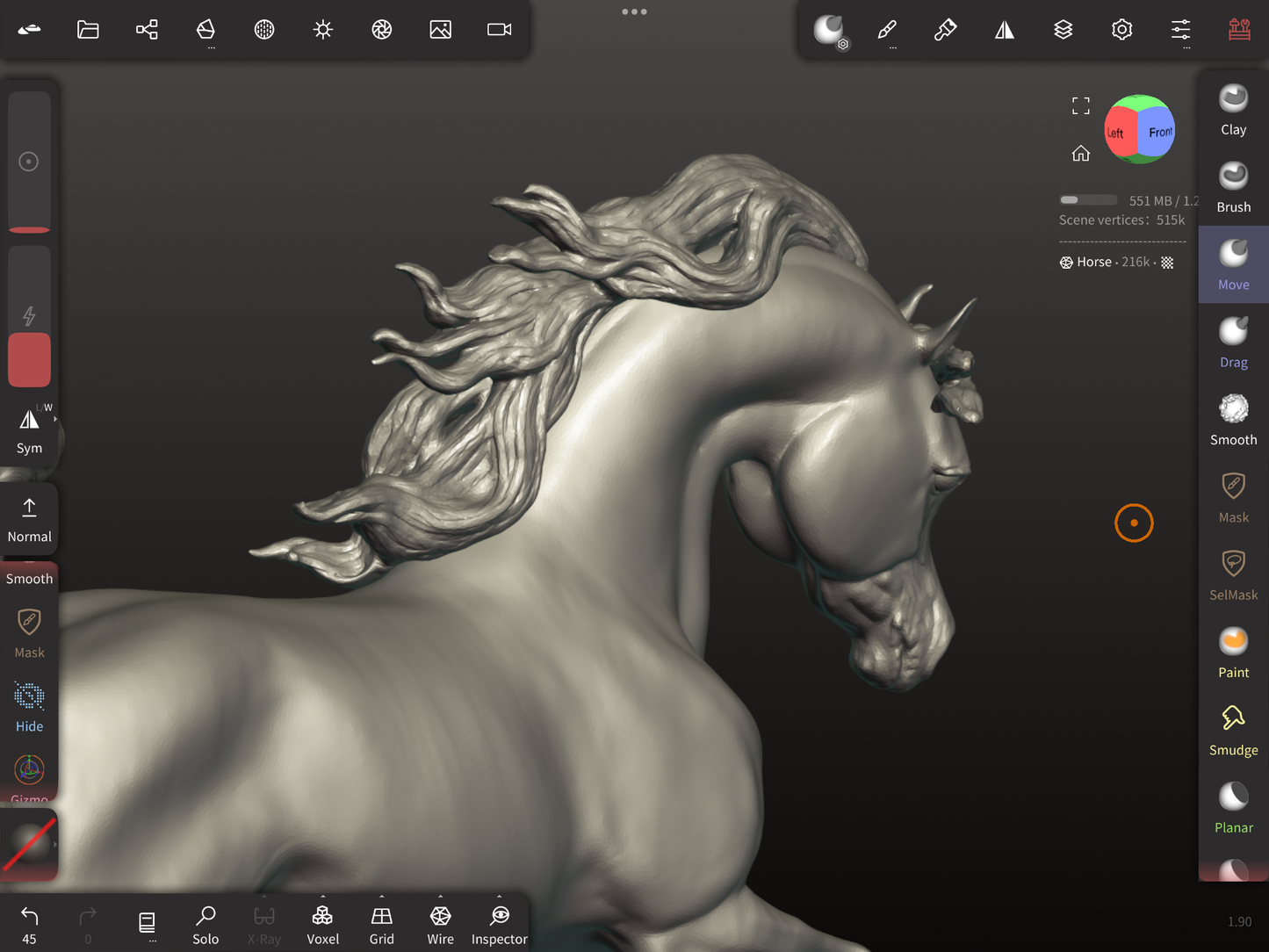Image resolution: width=1269 pixels, height=952 pixels.
Task: Toggle the Grid display
Action: (381, 924)
